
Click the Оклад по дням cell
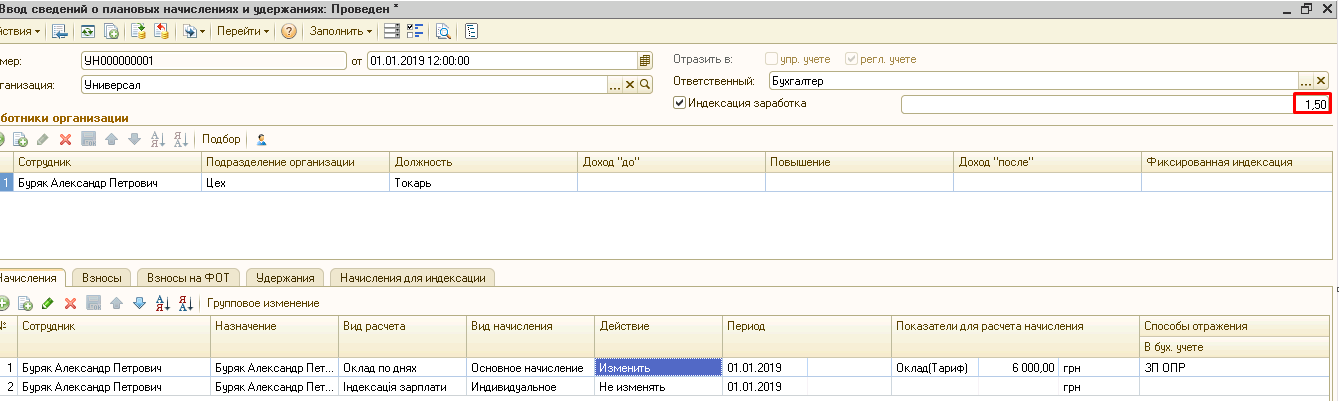click(403, 367)
